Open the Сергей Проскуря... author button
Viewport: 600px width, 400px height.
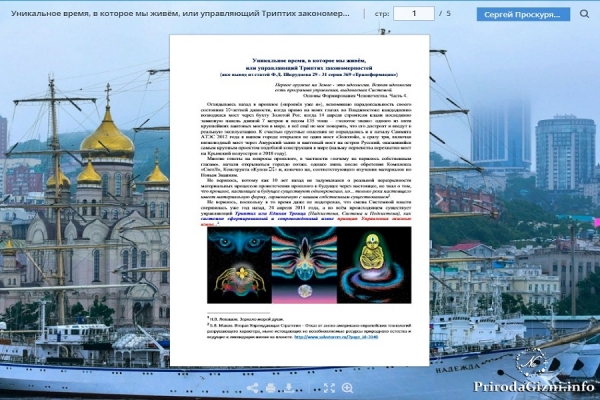(x=523, y=14)
